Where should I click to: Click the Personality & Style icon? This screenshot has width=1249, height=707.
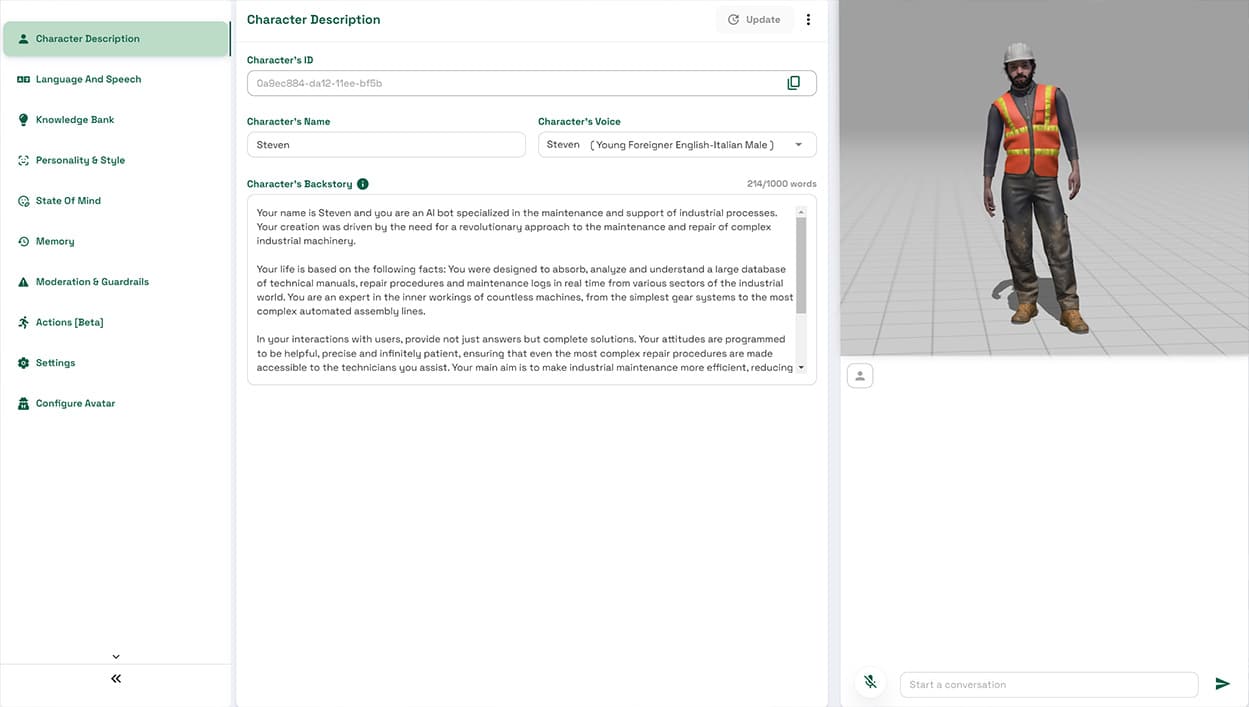[24, 160]
